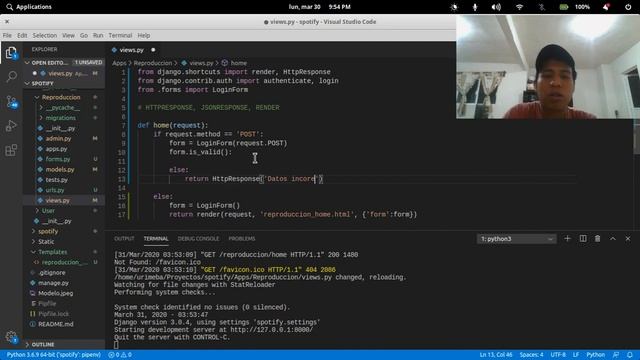Viewport: 640px width, 360px height.
Task: Open manage.py in explorer
Action: pyautogui.click(x=63, y=283)
